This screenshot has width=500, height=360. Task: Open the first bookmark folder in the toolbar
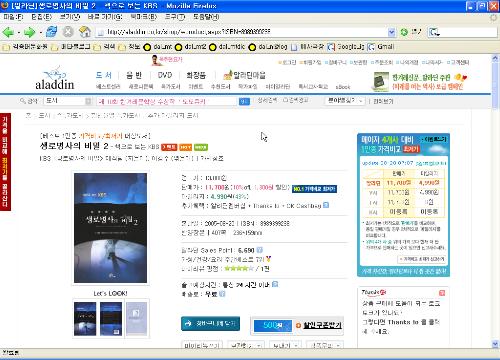pyautogui.click(x=25, y=47)
